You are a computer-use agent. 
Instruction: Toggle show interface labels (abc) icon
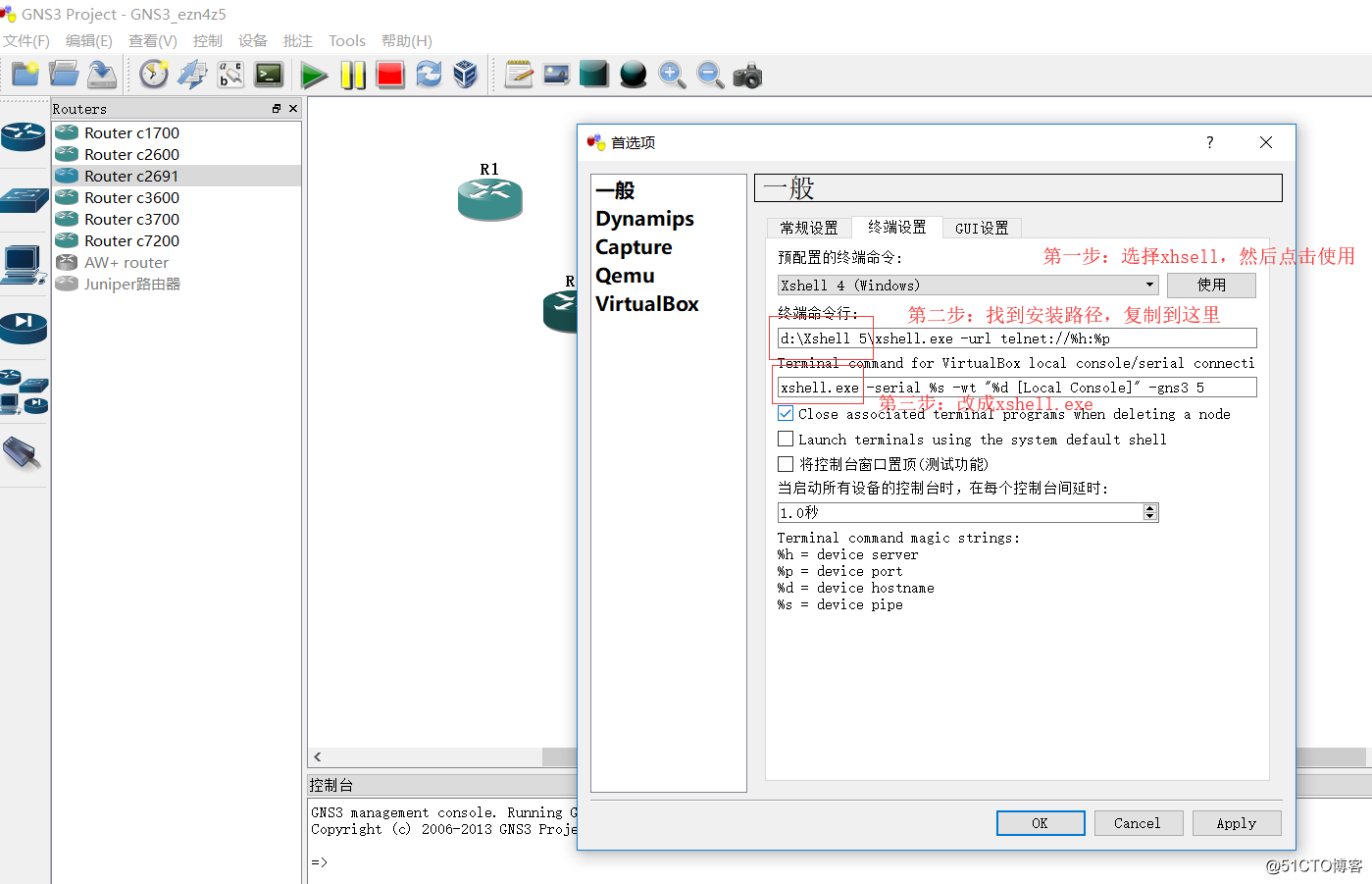pyautogui.click(x=230, y=75)
